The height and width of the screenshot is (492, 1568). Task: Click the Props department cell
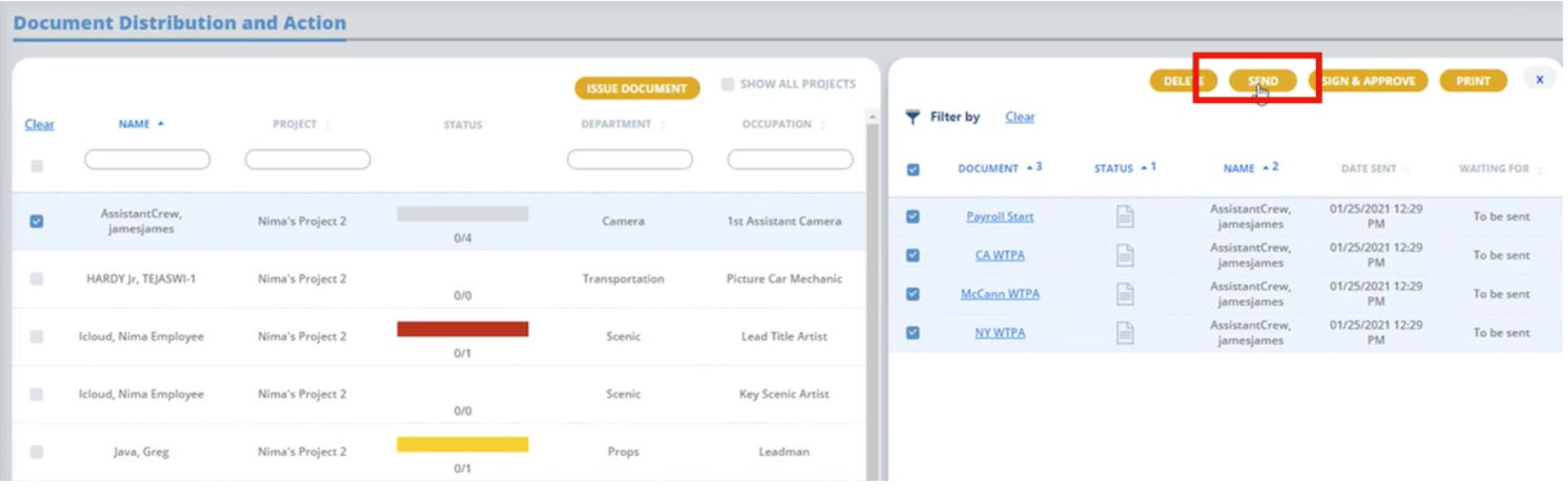[623, 453]
